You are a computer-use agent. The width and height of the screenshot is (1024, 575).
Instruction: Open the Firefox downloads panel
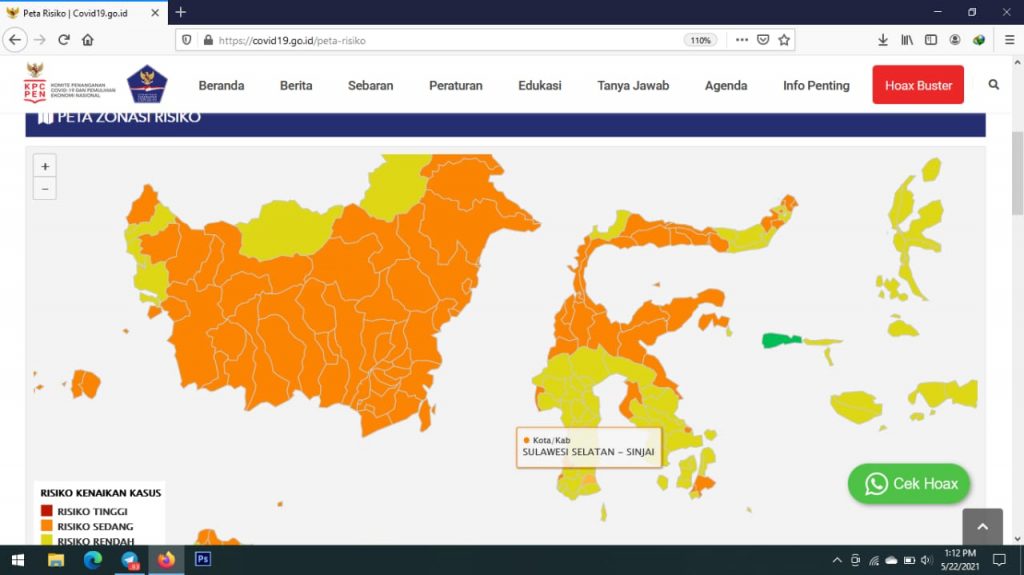883,40
